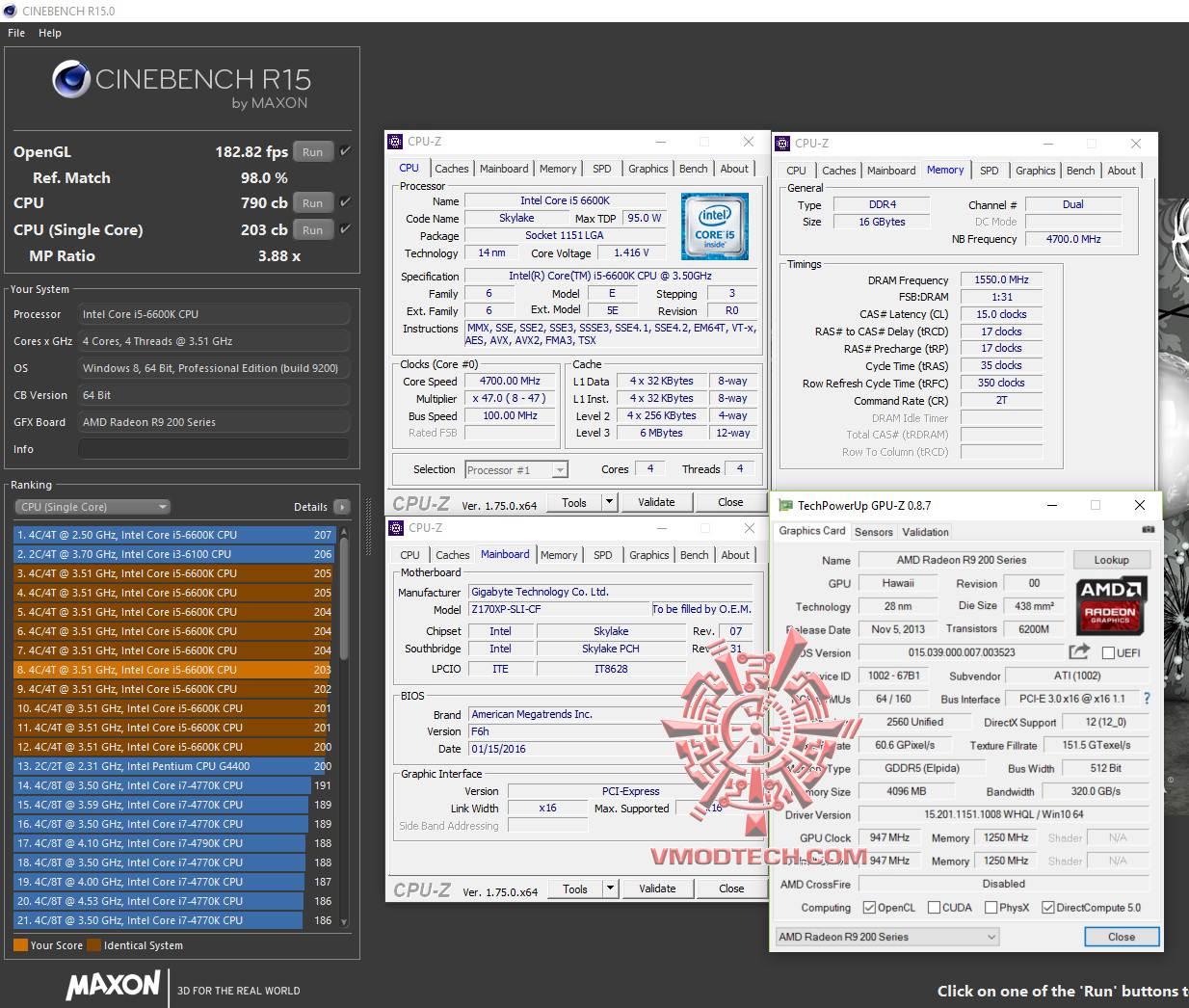Viewport: 1189px width, 1008px height.
Task: Open the File menu in Cinebench
Action: [16, 33]
